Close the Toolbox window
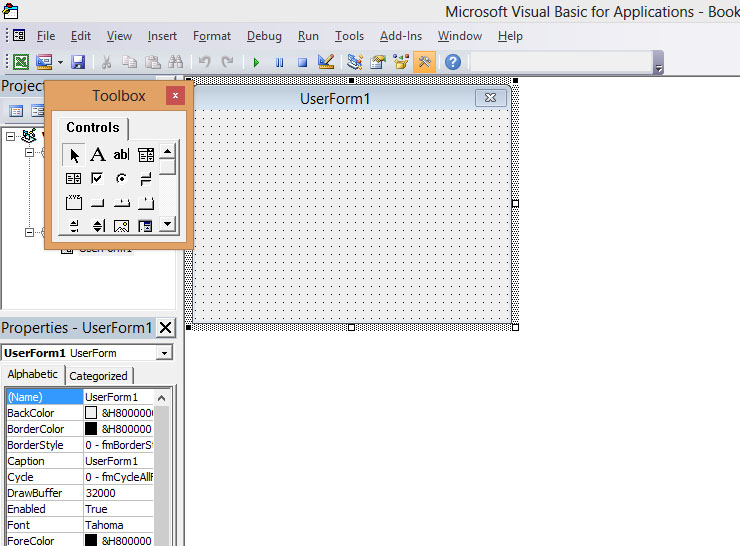 click(x=175, y=96)
